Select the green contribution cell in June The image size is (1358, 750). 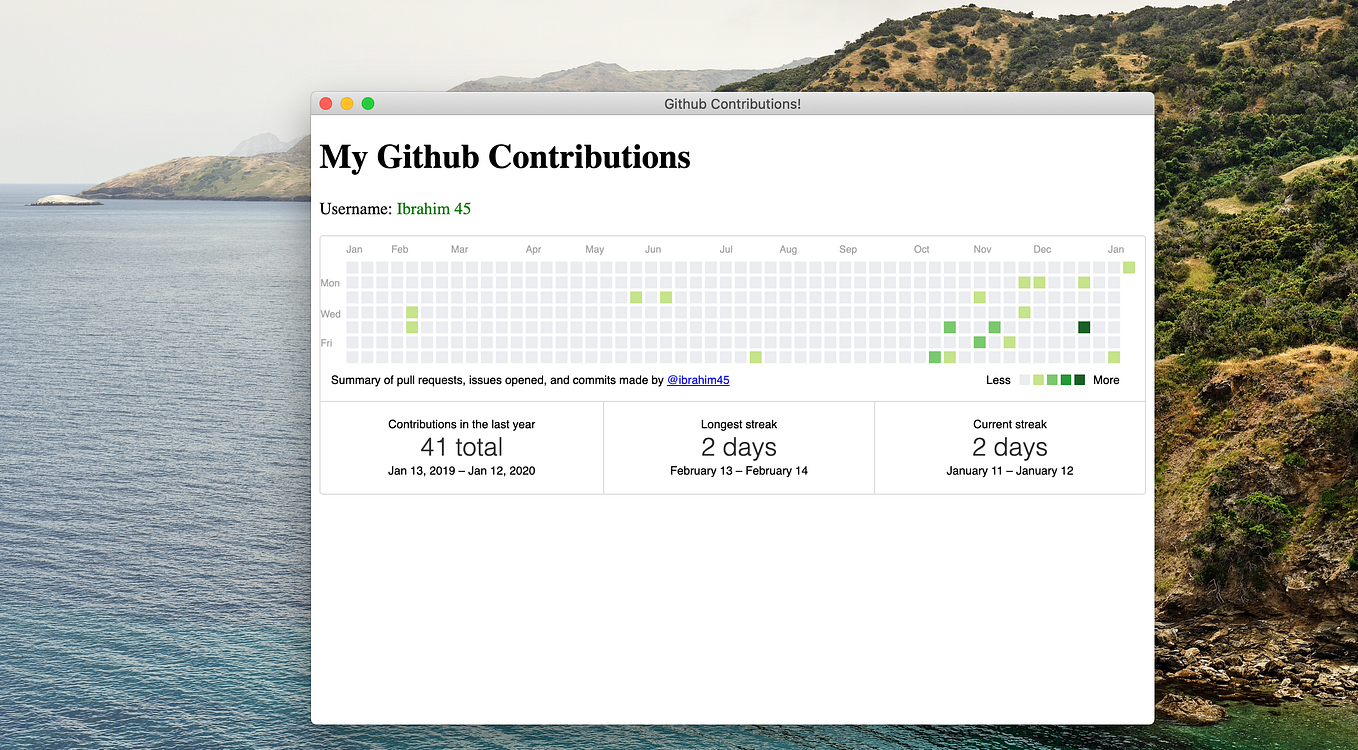click(x=637, y=297)
